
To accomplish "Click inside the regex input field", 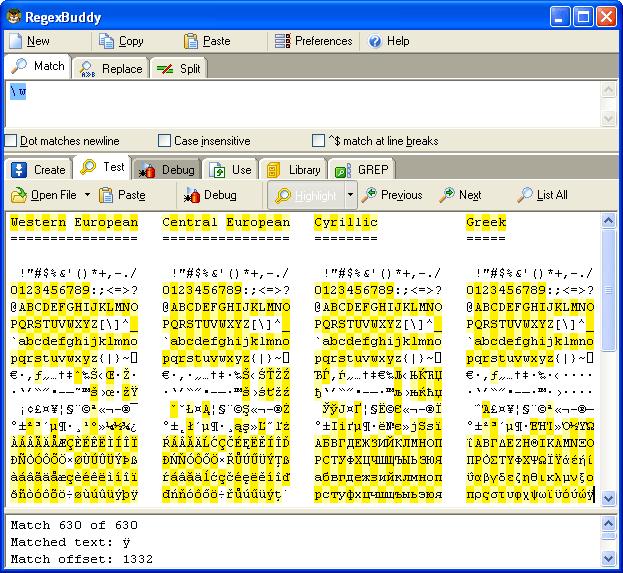I will click(302, 104).
